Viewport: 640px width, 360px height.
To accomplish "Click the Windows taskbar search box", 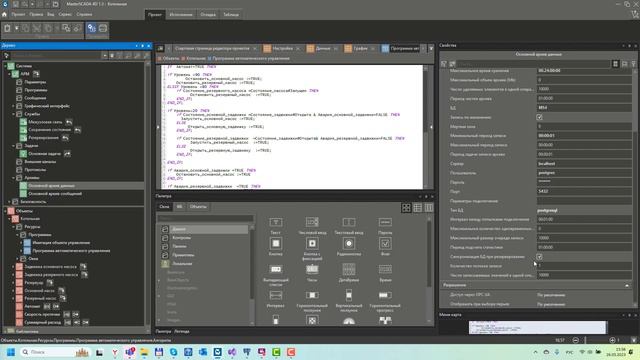I will point(55,352).
